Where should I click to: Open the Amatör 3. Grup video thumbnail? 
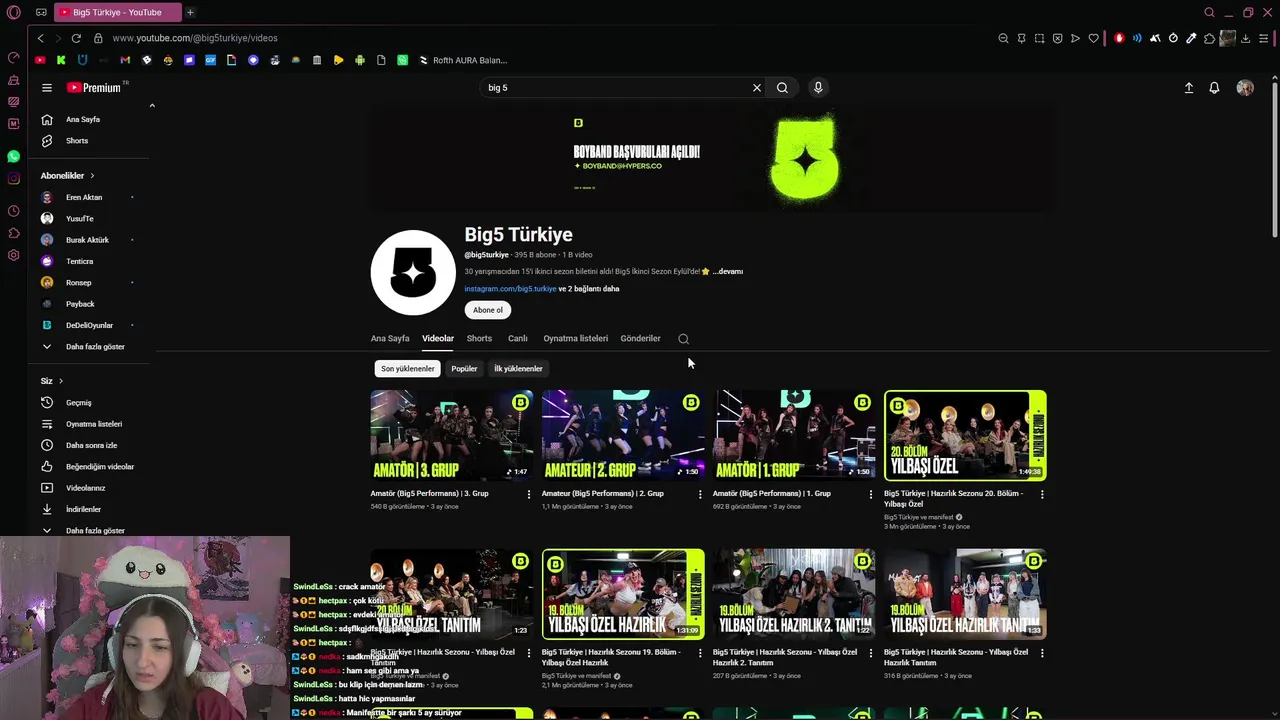click(452, 435)
